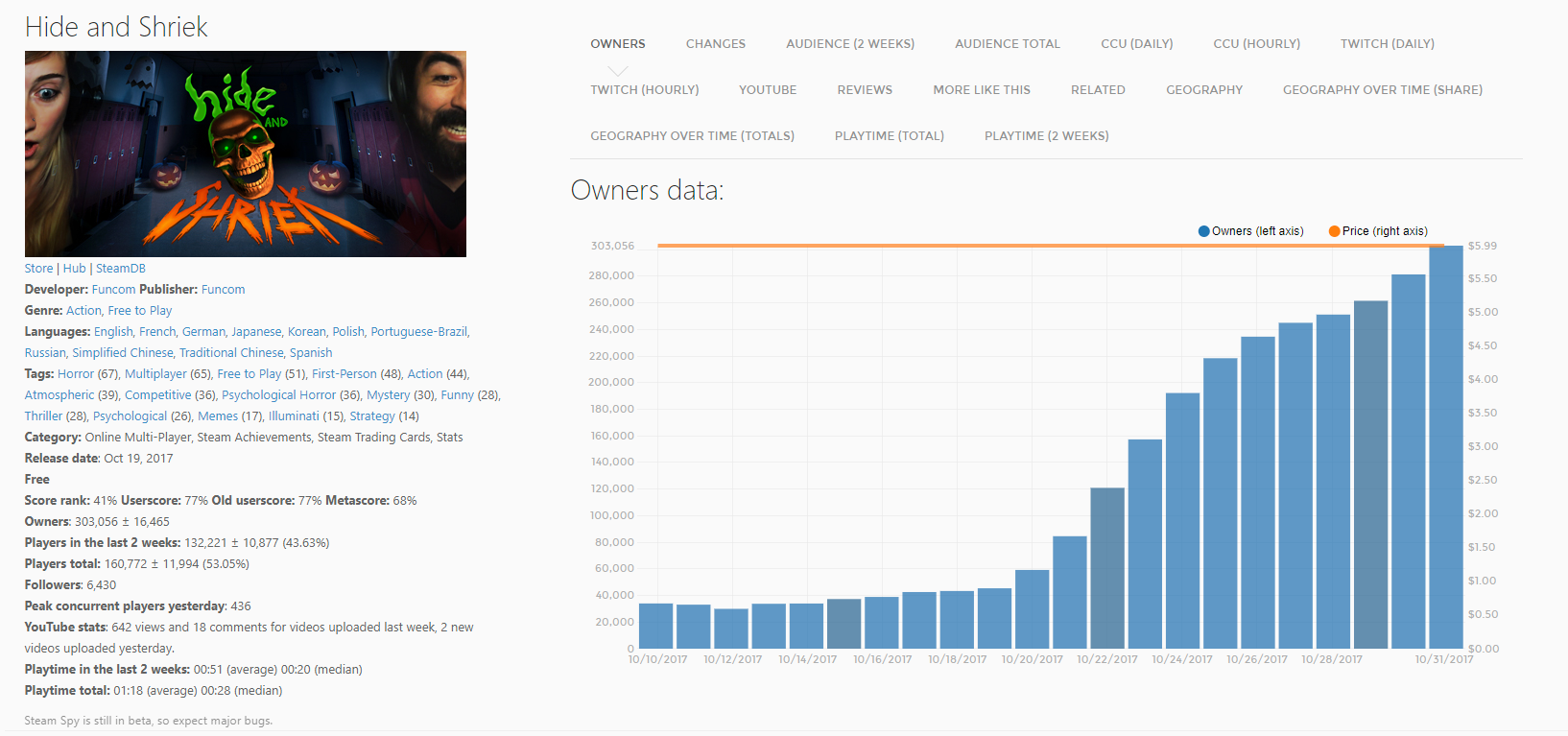The height and width of the screenshot is (736, 1568).
Task: Toggle the Owners series legend marker
Action: tap(1204, 231)
